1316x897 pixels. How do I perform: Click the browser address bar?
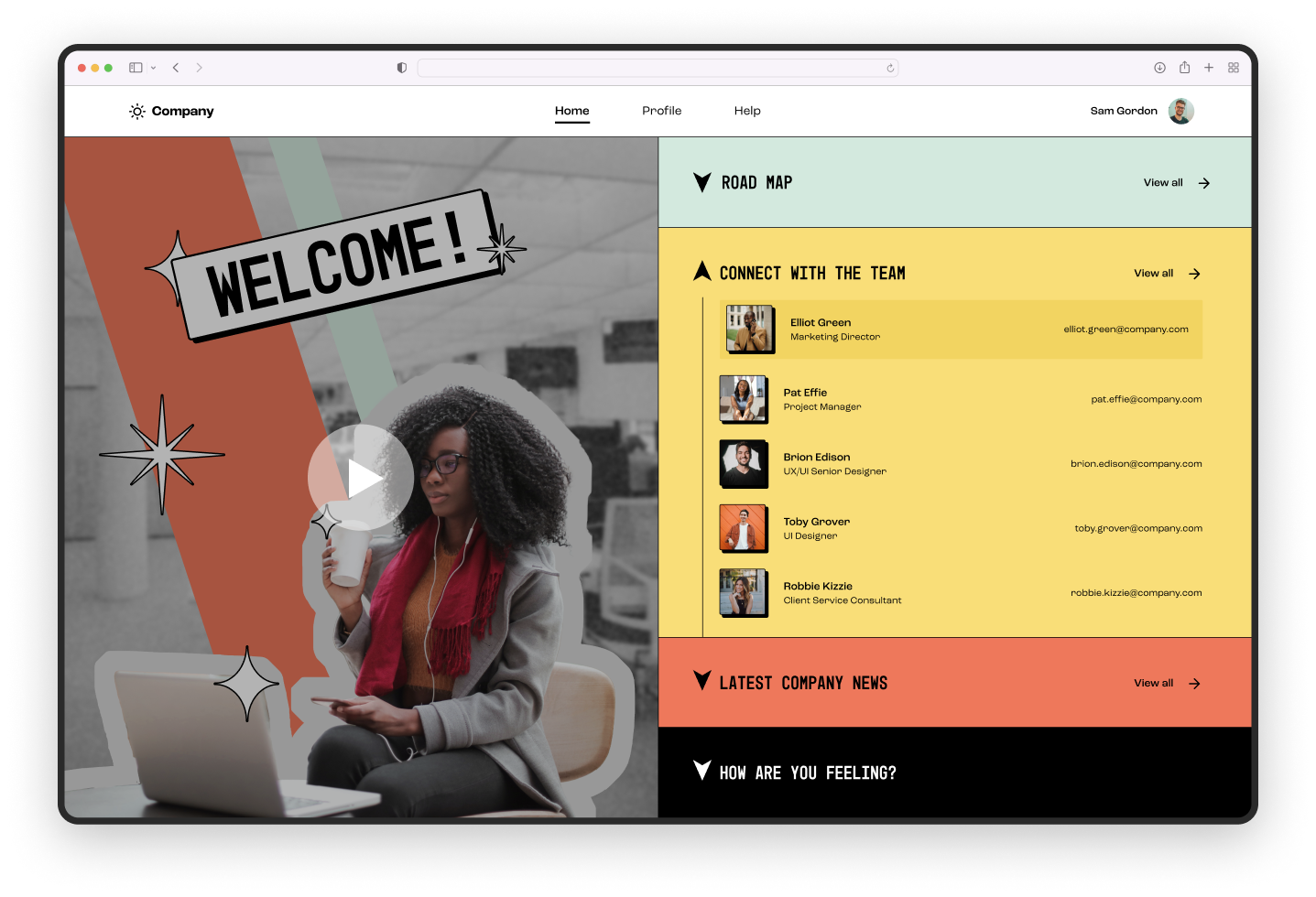click(x=658, y=68)
